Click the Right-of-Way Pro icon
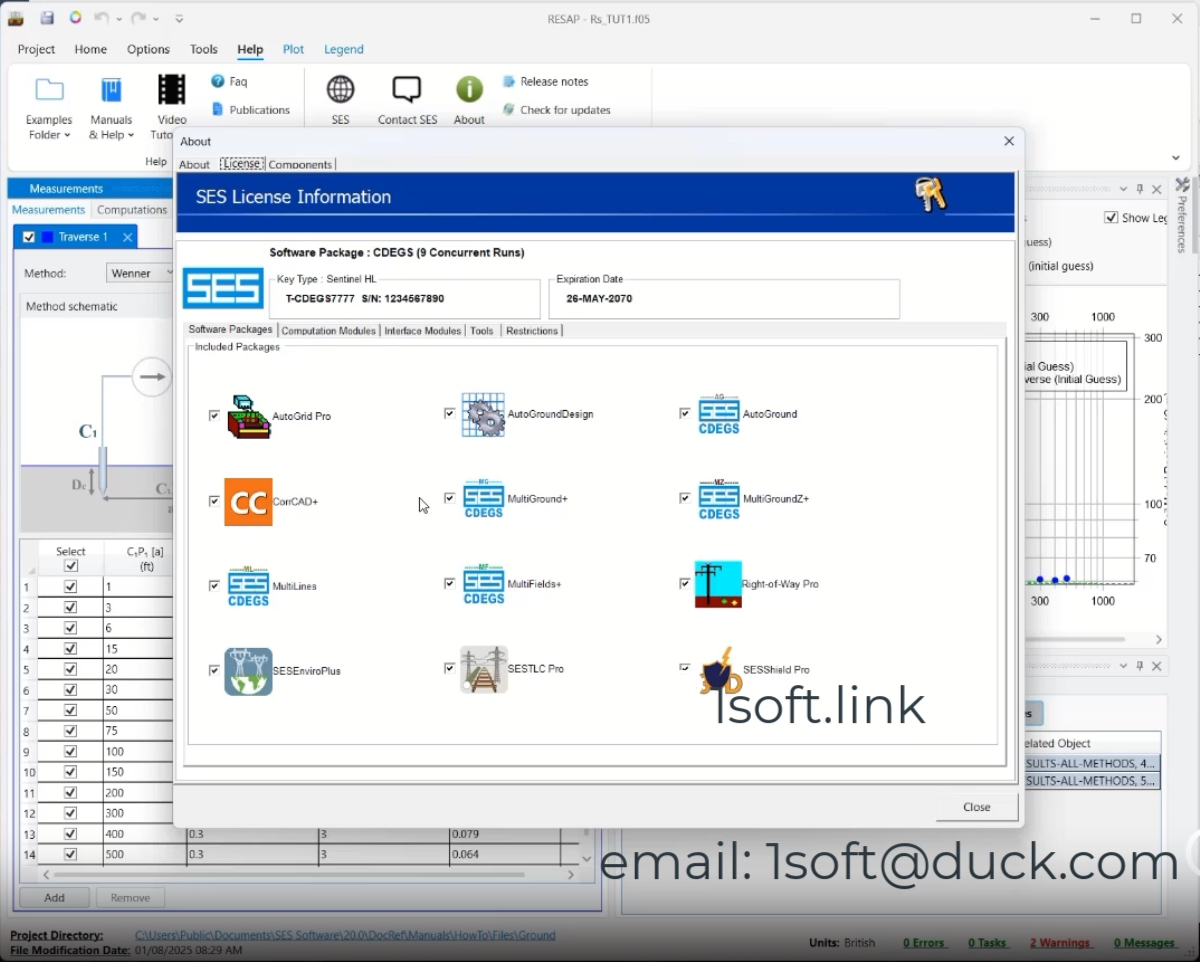The width and height of the screenshot is (1200, 962). [x=718, y=584]
